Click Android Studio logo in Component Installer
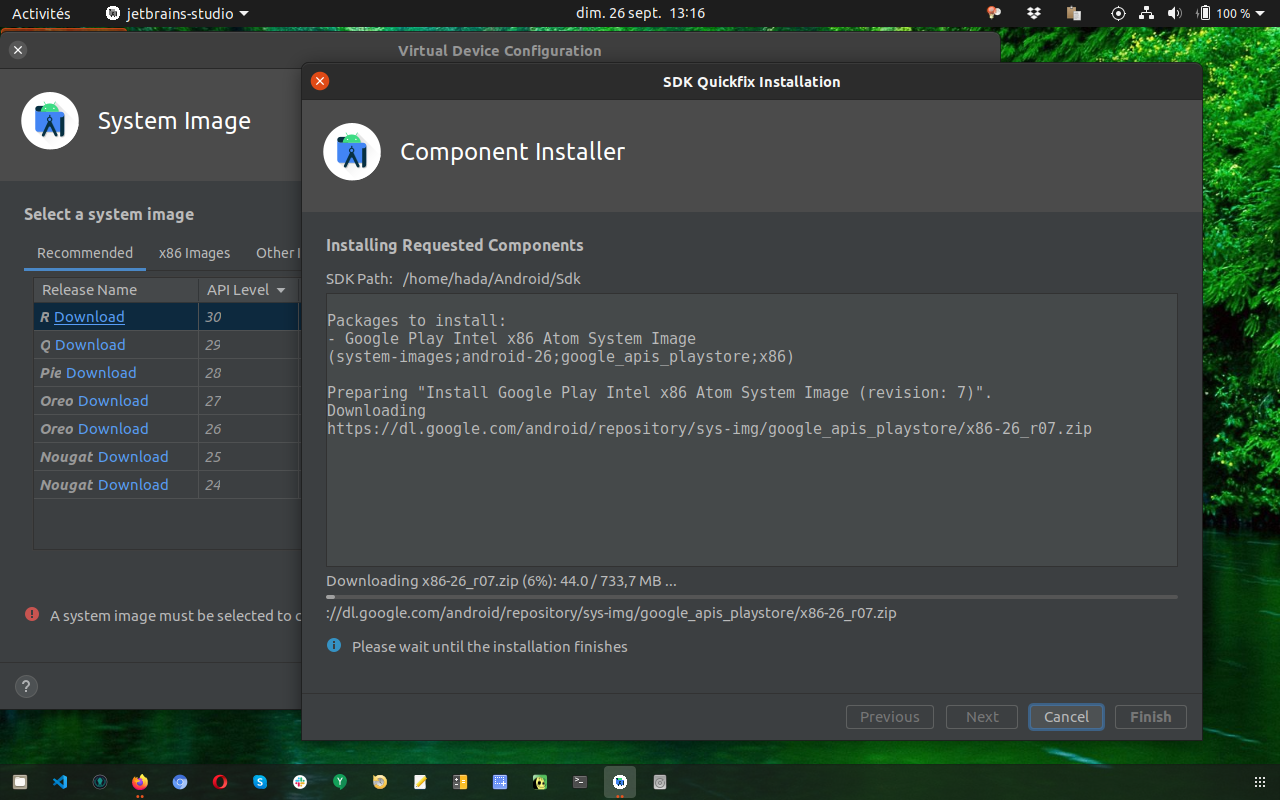 click(x=352, y=152)
